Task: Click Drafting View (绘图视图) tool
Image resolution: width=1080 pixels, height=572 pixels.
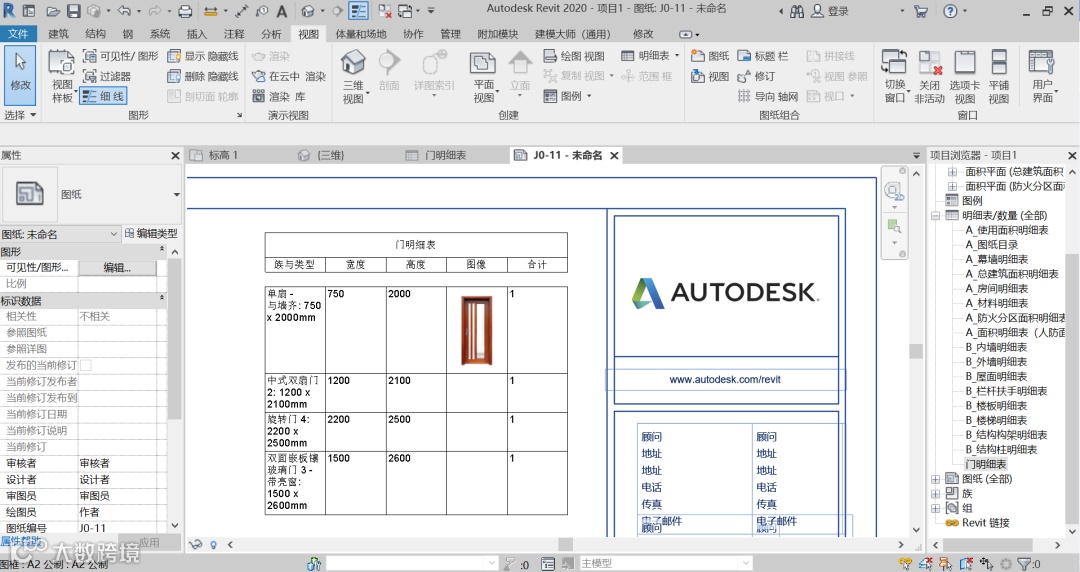Action: coord(574,56)
